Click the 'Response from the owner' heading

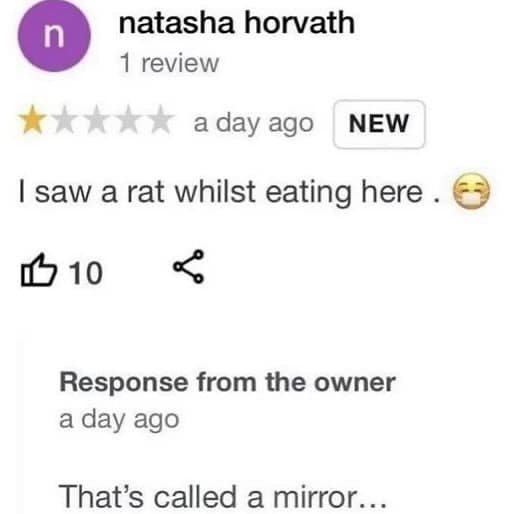click(228, 382)
